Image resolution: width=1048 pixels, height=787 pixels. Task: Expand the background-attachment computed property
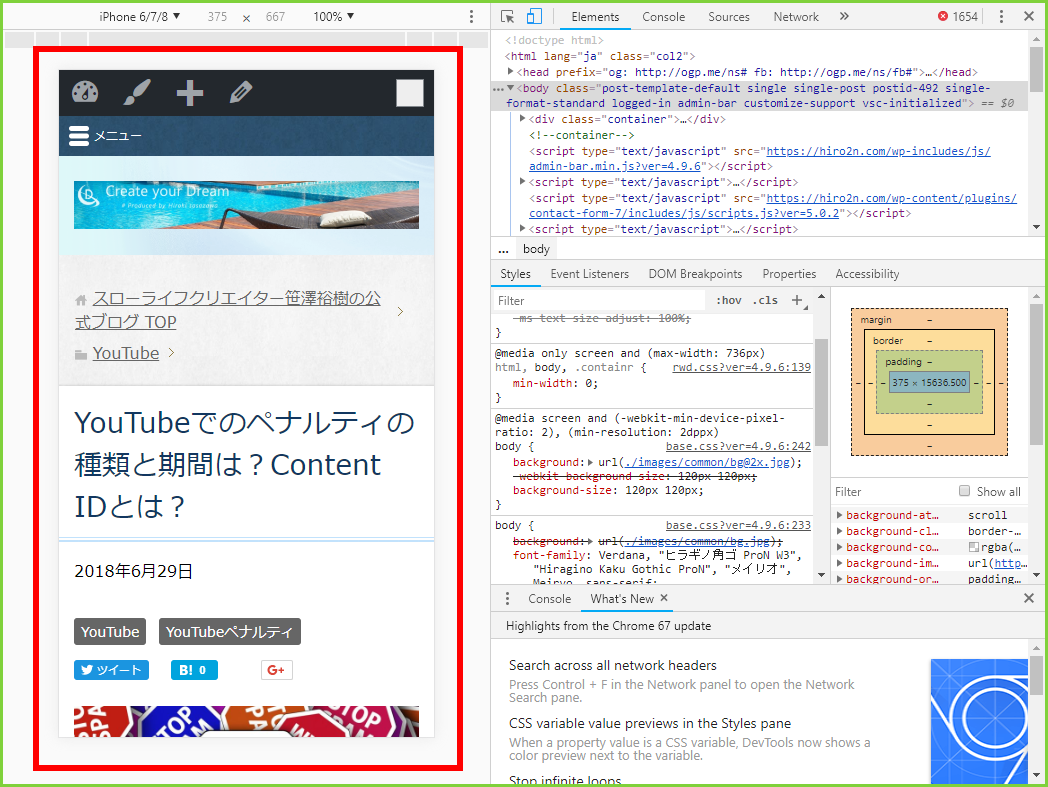point(839,515)
